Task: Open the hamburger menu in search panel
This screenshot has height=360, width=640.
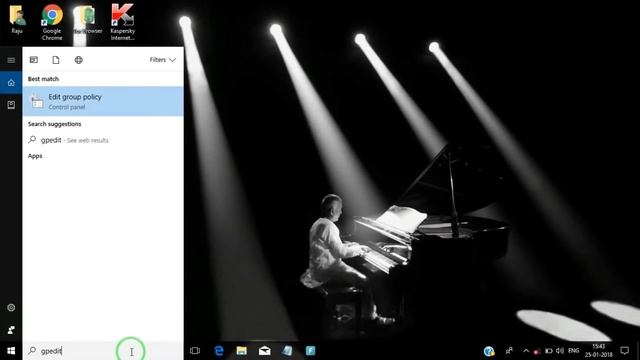Action: pos(11,60)
